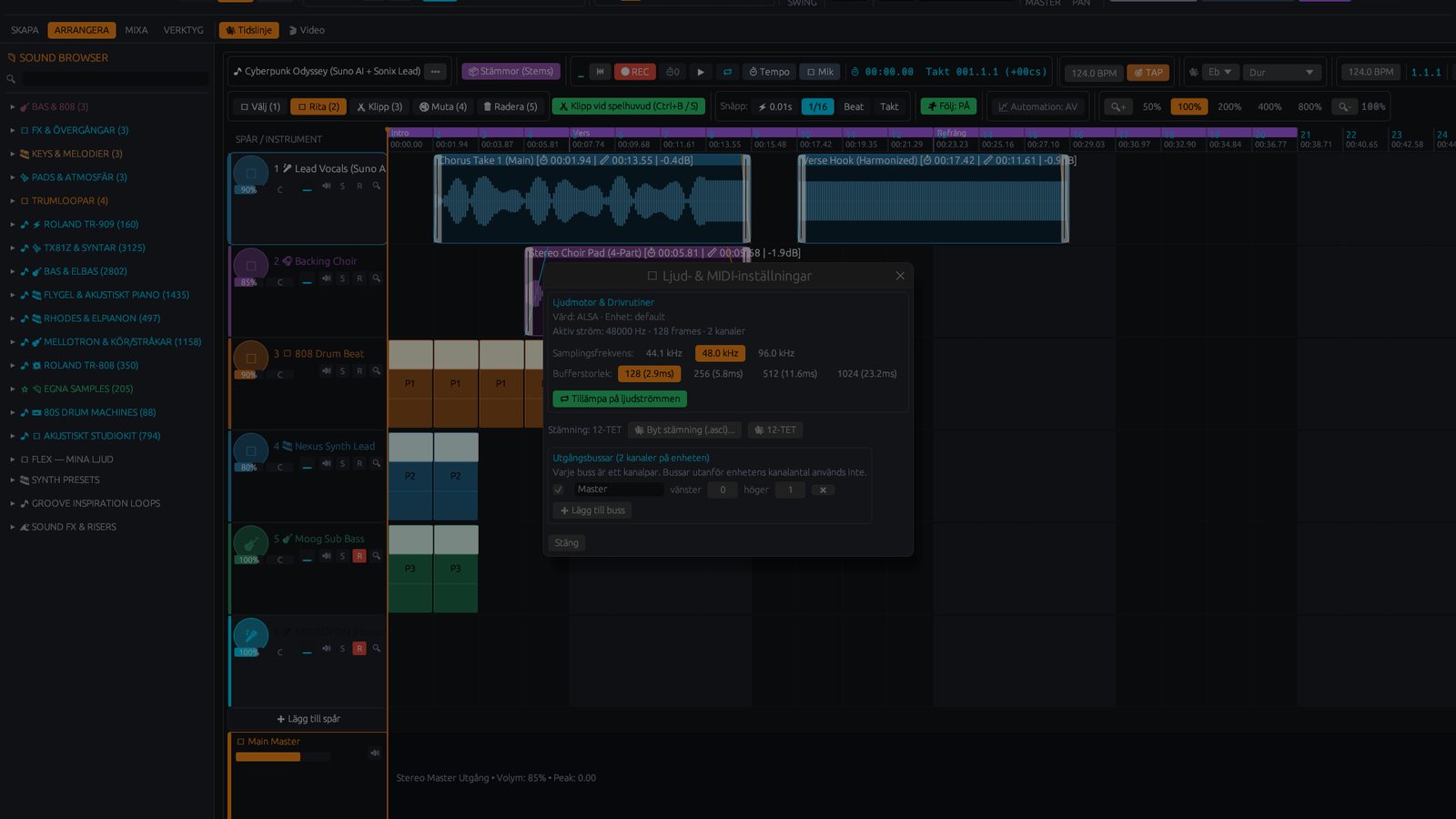Image resolution: width=1456 pixels, height=819 pixels.
Task: Choose the 256 (5.8ms) buffer size
Action: [x=718, y=374]
